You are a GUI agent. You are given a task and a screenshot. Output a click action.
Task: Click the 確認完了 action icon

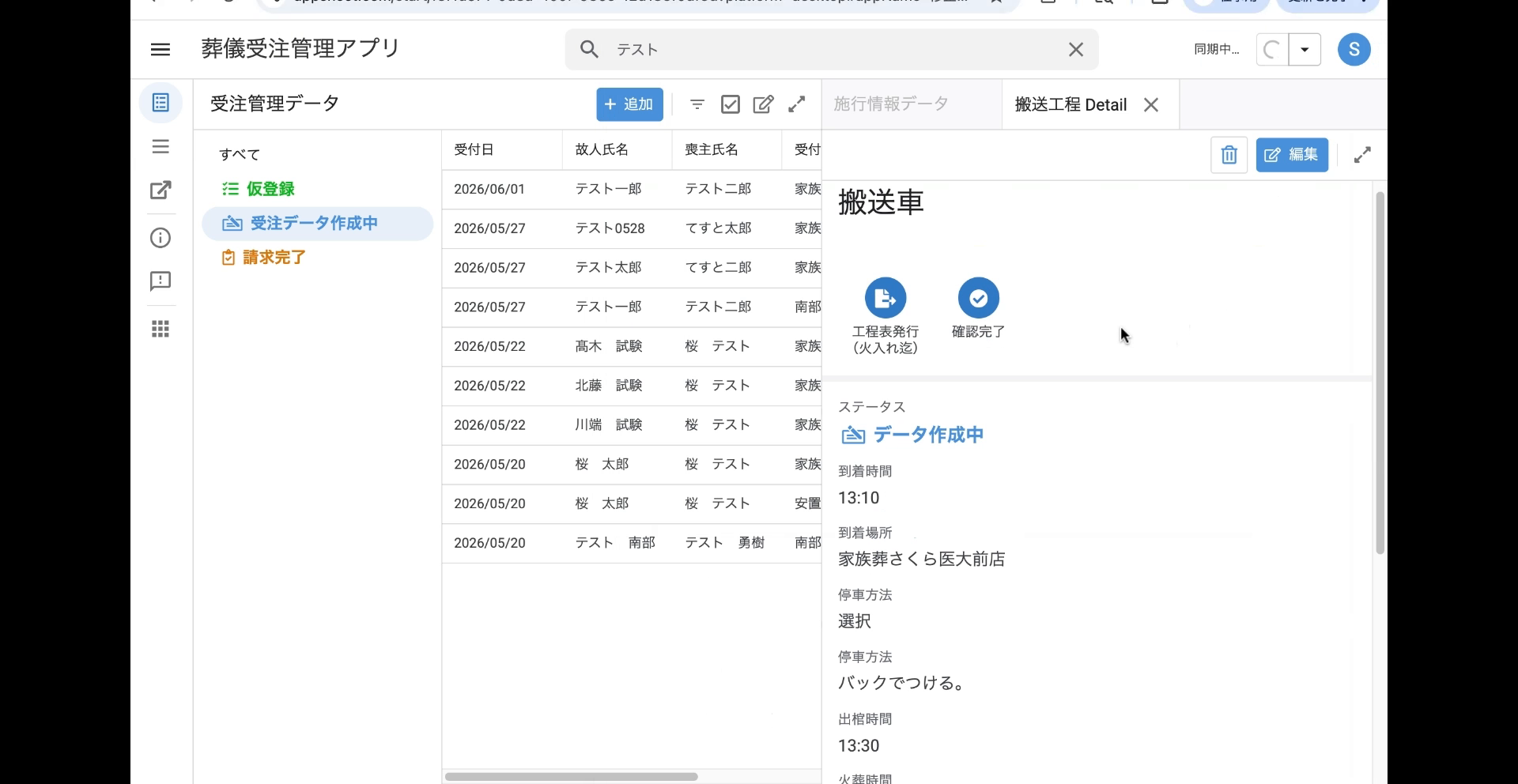(x=979, y=298)
